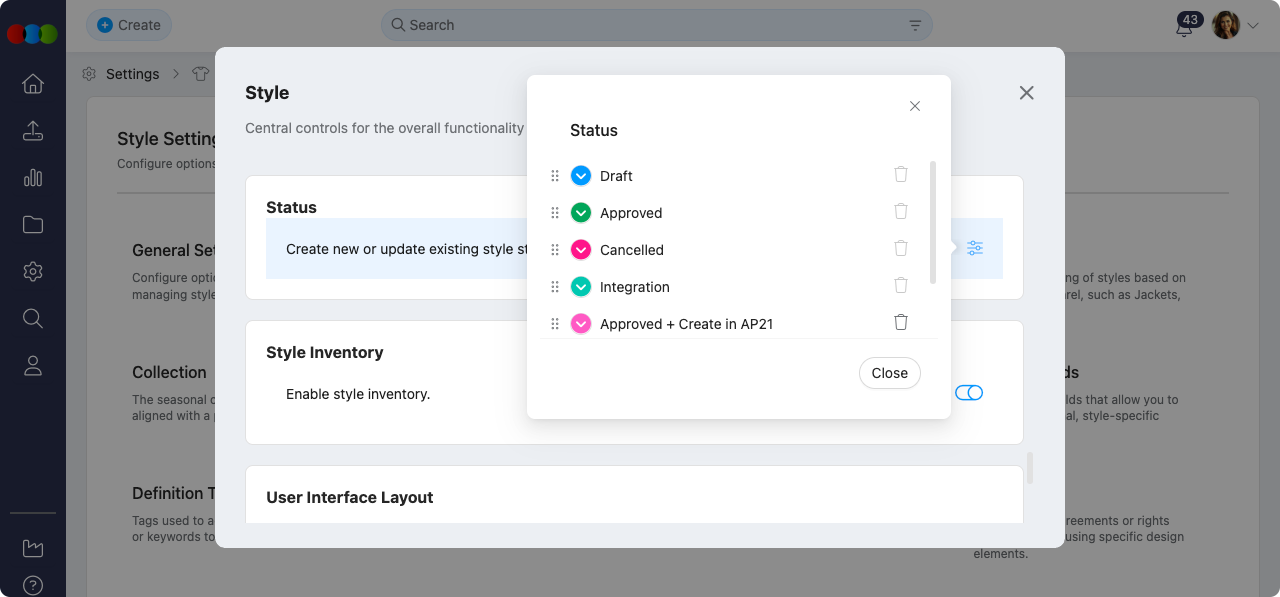The width and height of the screenshot is (1280, 597).
Task: Click the Cancelled status pink color circle
Action: (x=581, y=250)
